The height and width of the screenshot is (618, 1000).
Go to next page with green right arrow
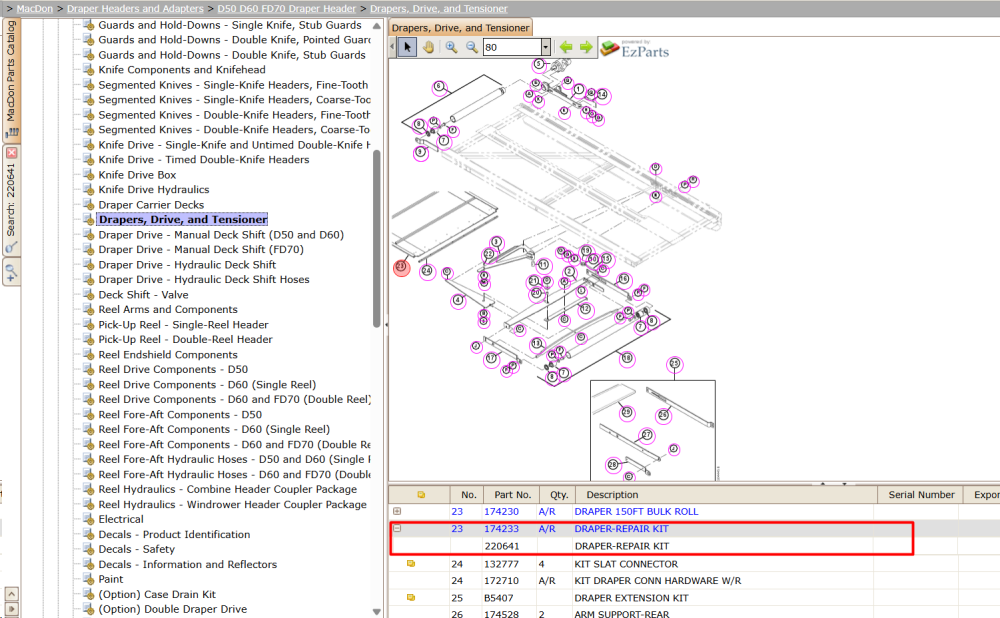coord(586,47)
